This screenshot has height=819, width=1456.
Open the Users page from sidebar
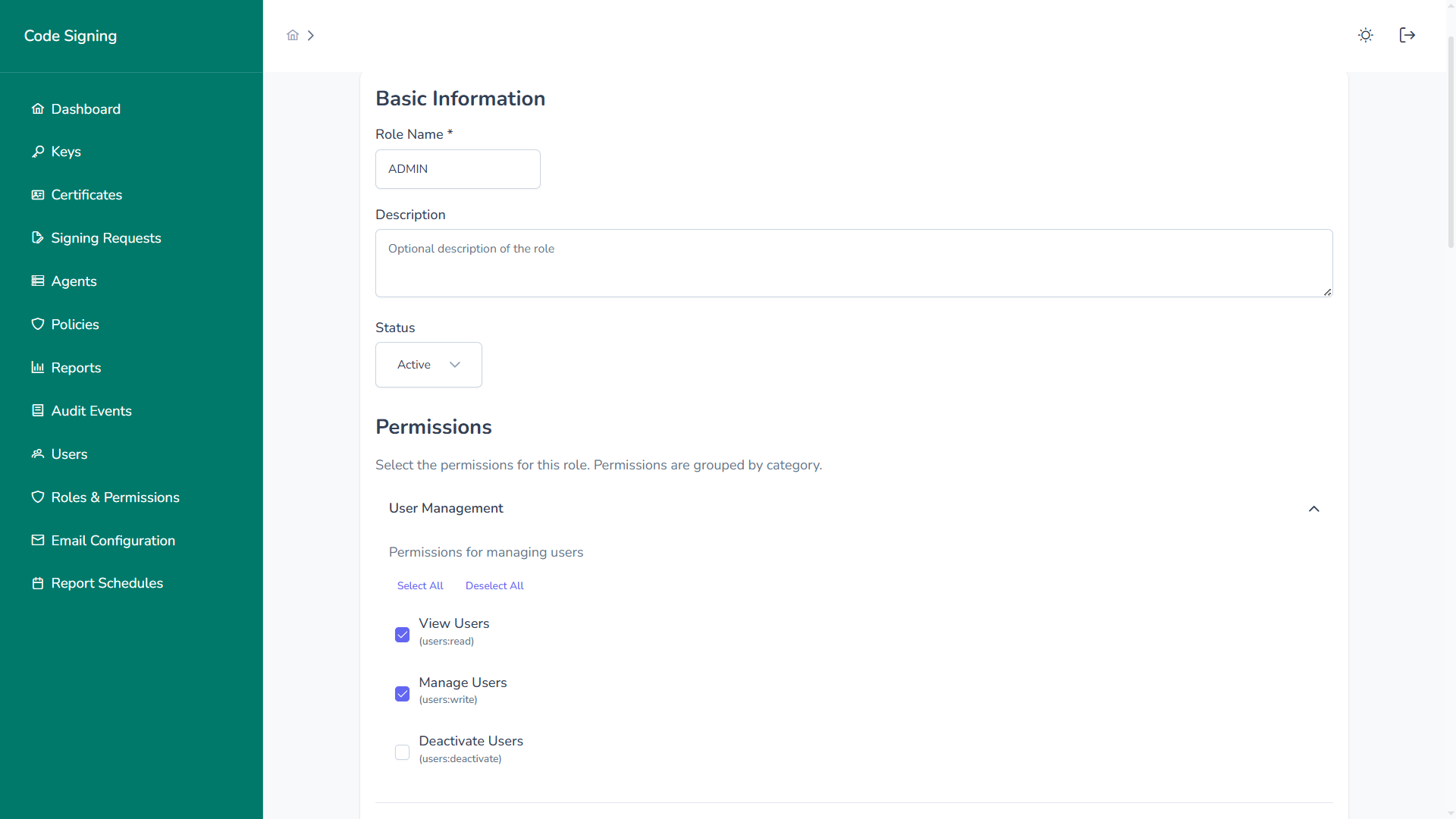click(68, 453)
